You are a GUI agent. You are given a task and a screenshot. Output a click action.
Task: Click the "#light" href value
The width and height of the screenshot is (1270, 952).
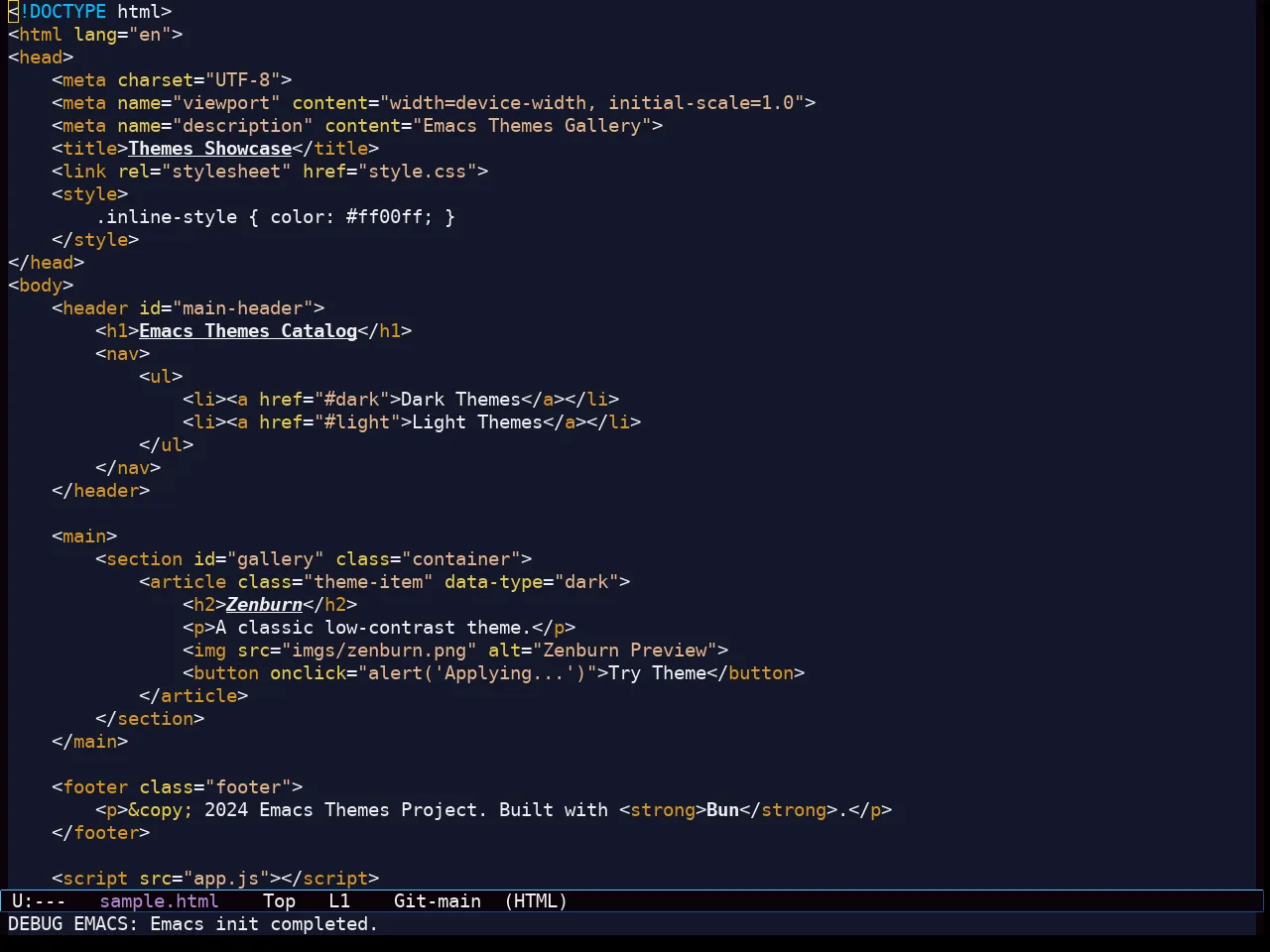(357, 422)
